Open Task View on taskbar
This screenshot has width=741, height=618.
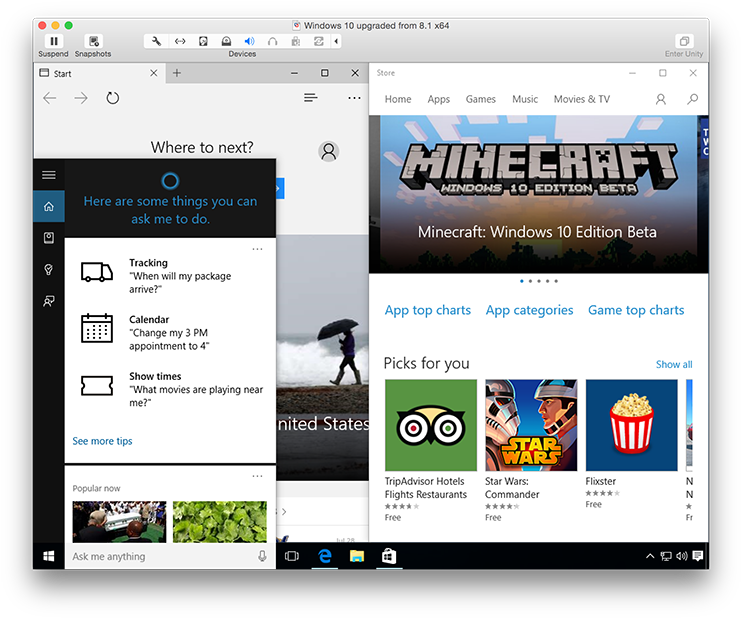click(x=292, y=556)
